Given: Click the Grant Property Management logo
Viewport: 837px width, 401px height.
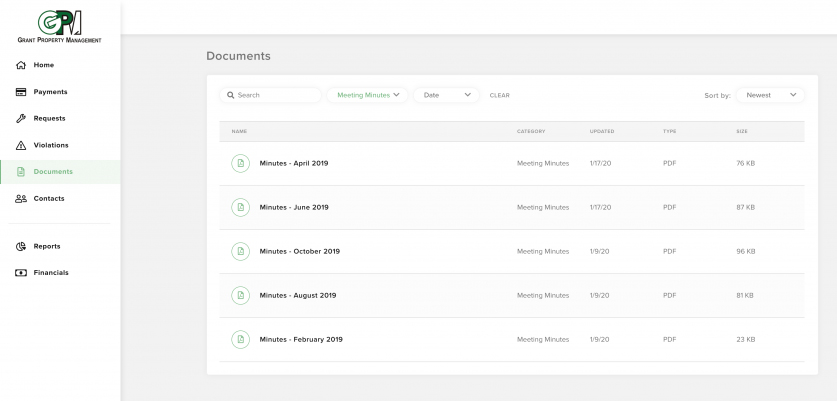Looking at the screenshot, I should tap(59, 26).
